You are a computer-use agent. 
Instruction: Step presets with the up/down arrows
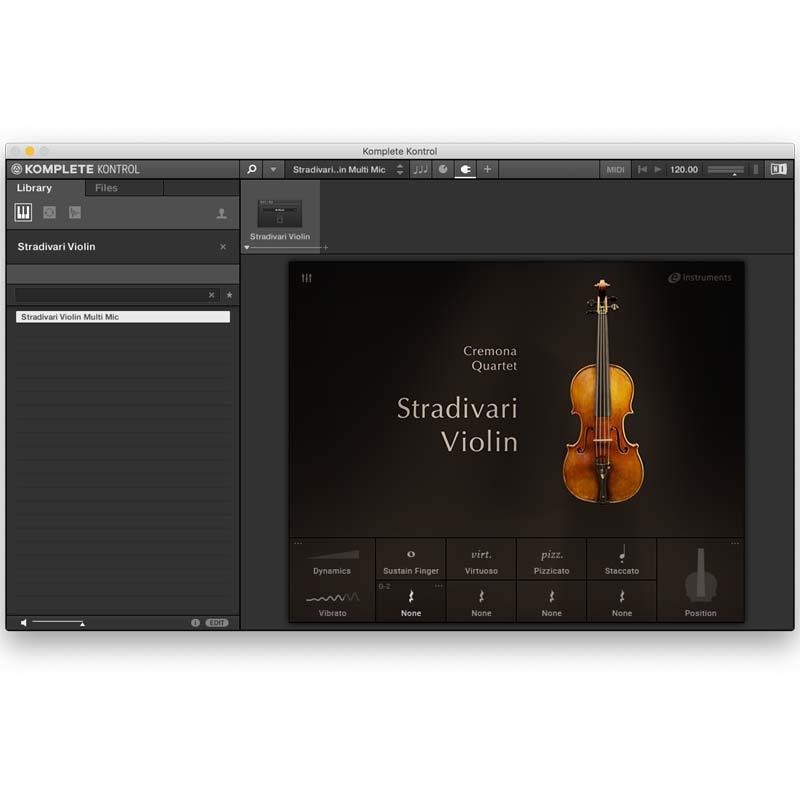(400, 169)
